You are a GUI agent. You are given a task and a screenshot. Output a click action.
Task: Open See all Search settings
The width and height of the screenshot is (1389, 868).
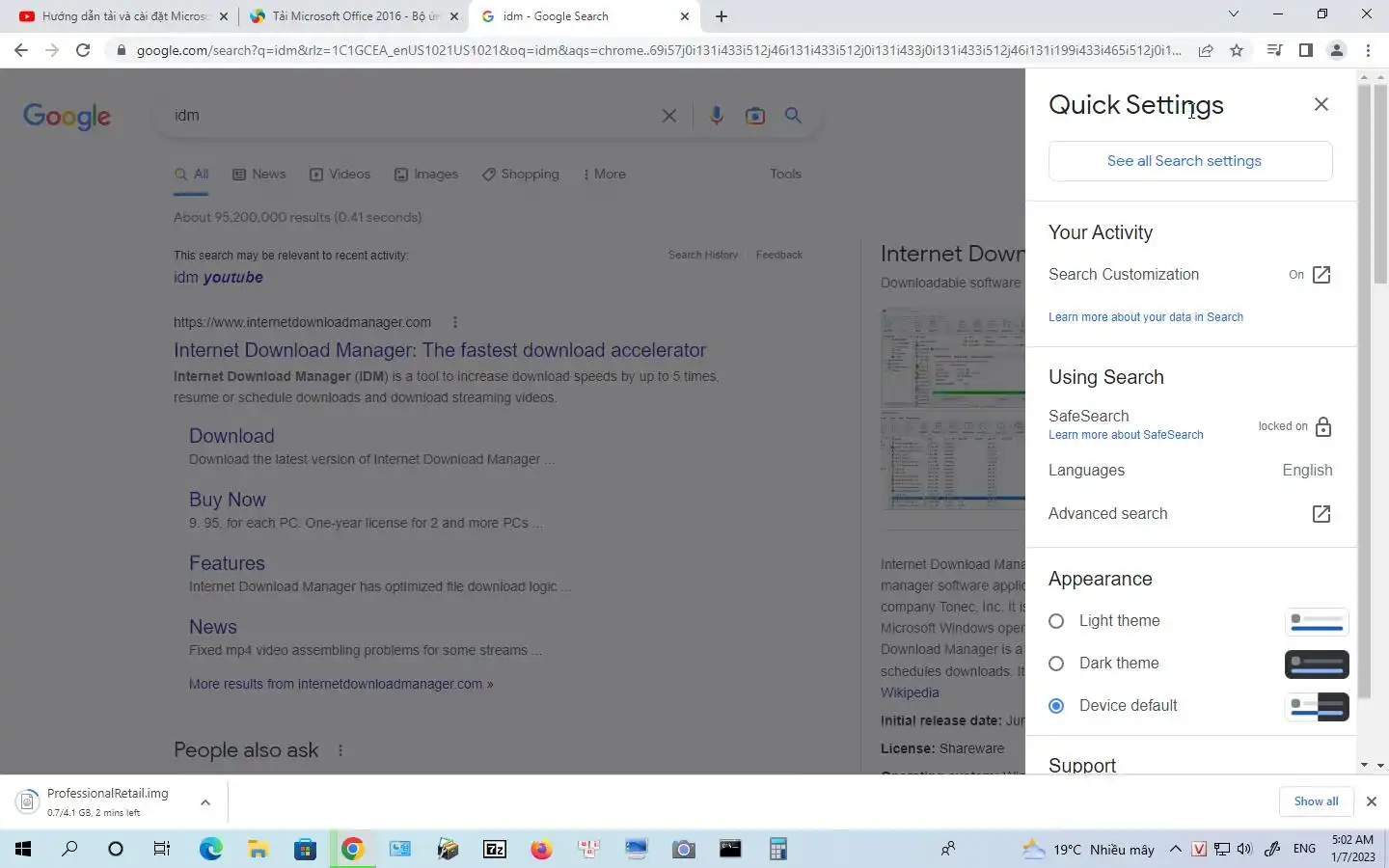pos(1190,161)
